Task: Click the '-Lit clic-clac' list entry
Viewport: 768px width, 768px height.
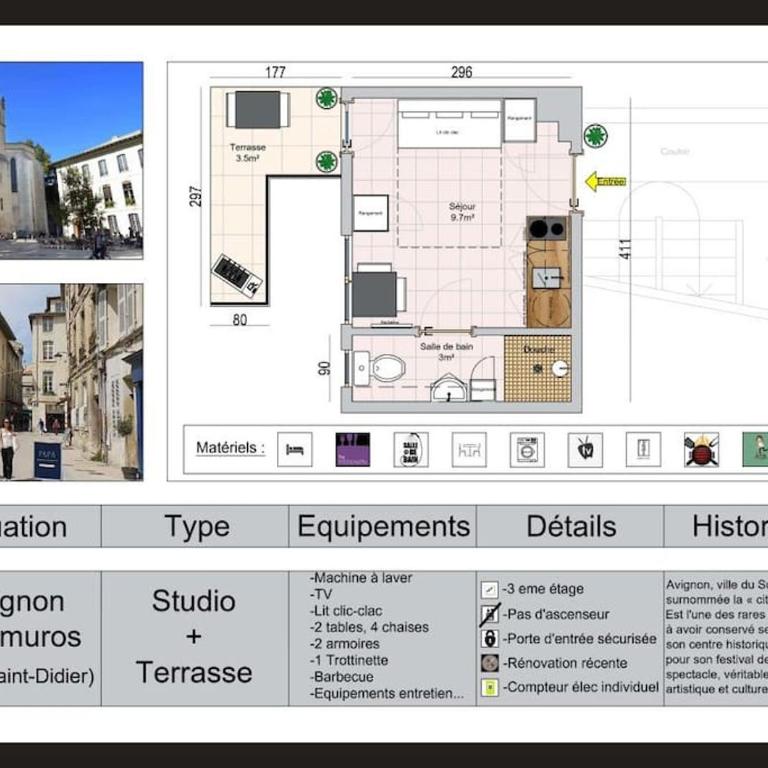Action: [x=346, y=611]
